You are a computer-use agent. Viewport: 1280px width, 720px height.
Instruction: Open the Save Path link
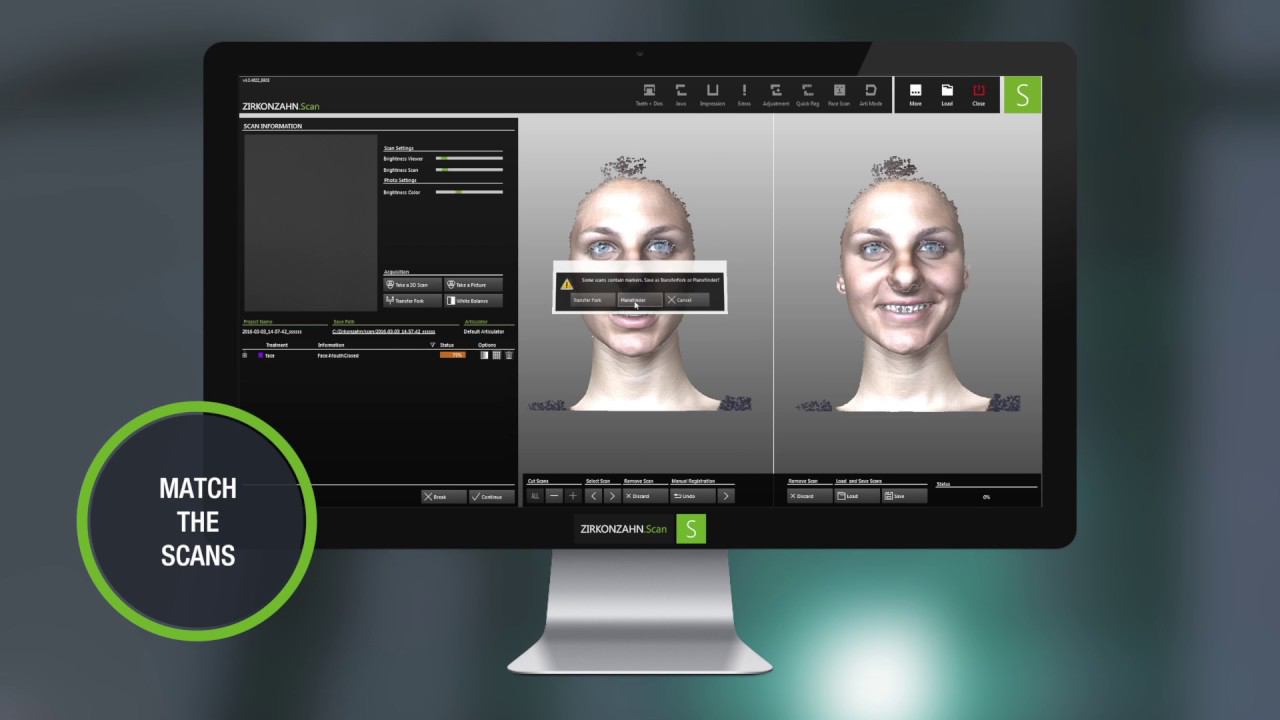384,331
